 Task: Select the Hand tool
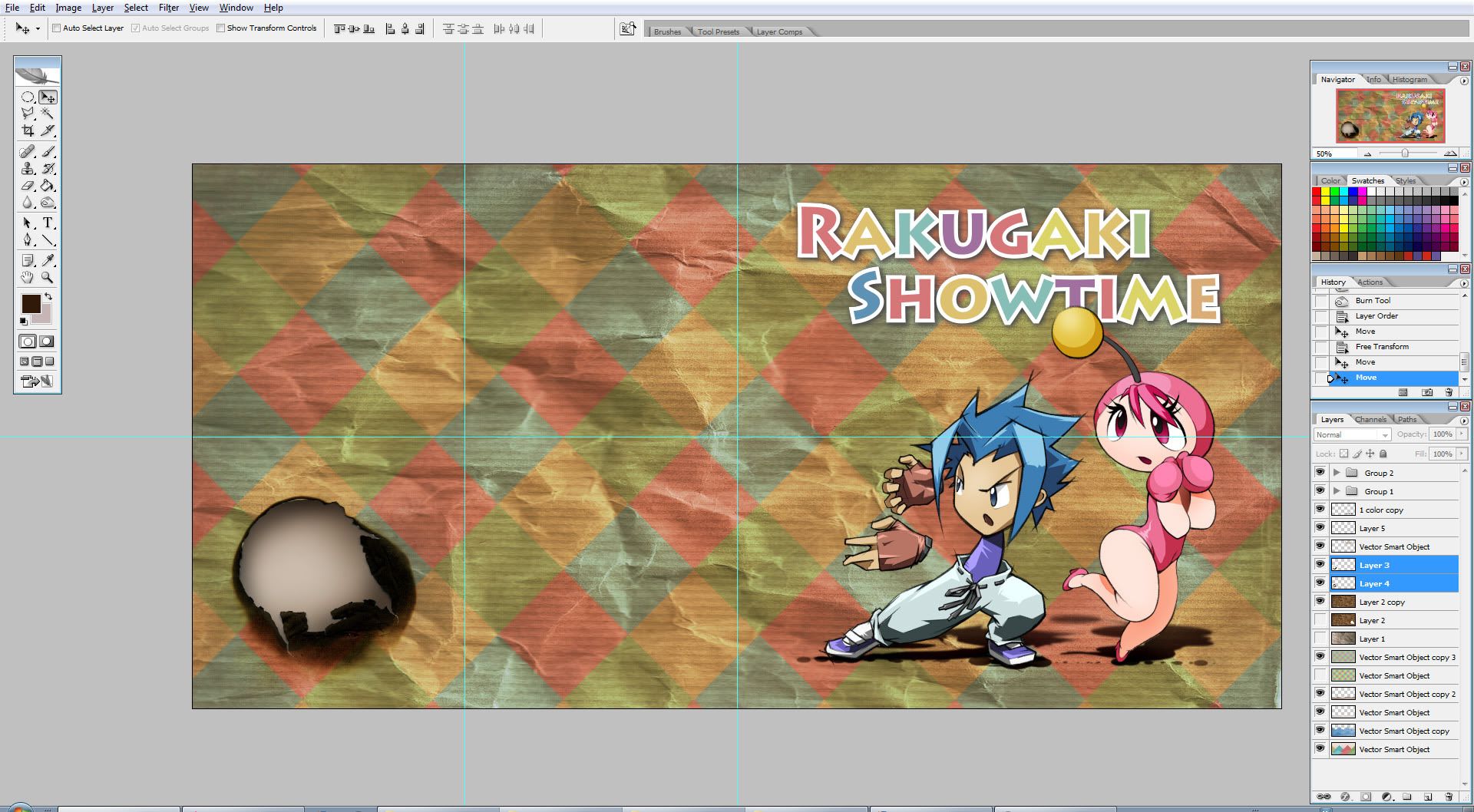tap(28, 278)
